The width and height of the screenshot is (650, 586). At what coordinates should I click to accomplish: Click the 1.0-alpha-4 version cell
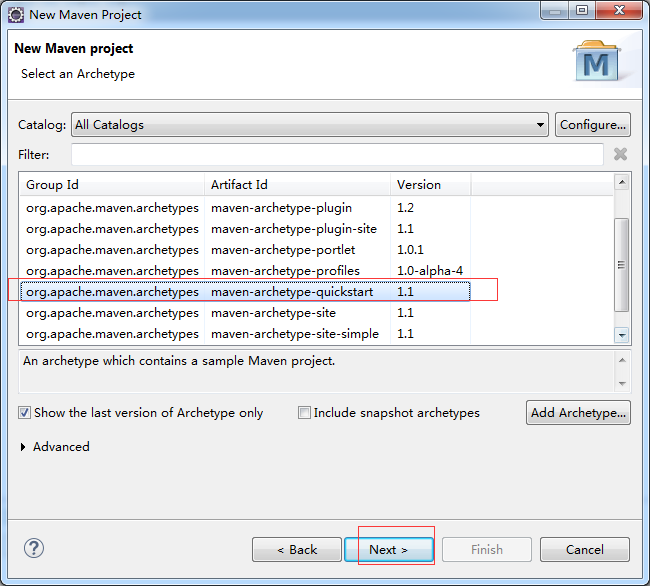(430, 271)
